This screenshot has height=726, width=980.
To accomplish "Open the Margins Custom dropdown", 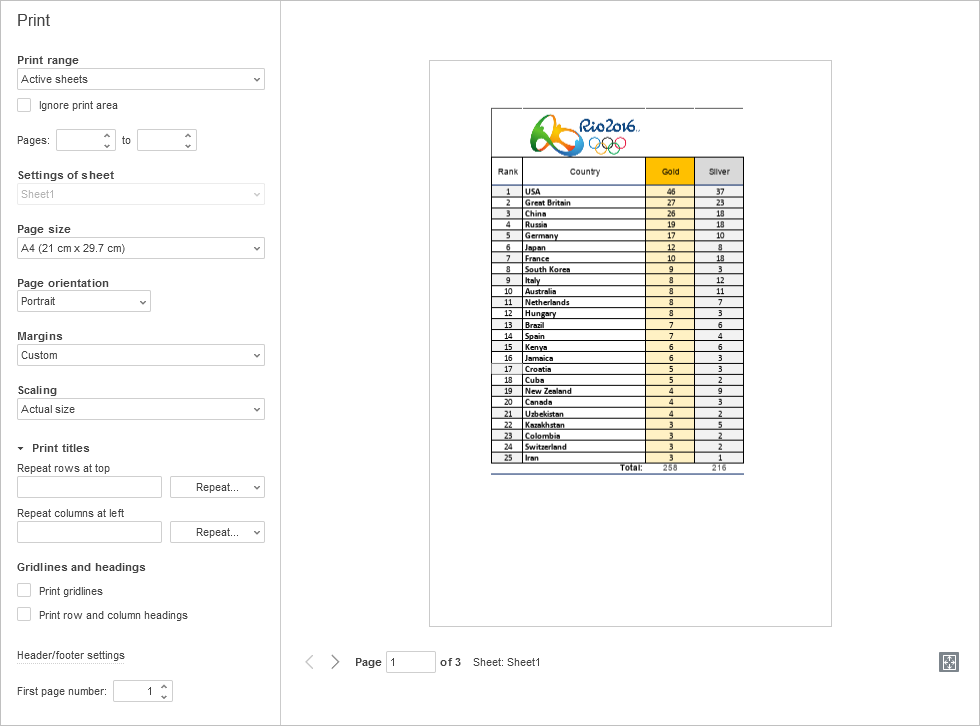I will click(x=141, y=355).
